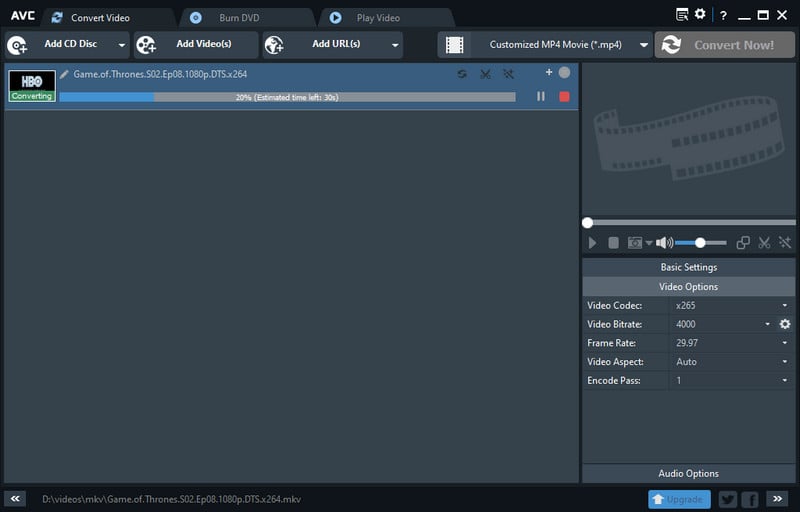Pause the conversion in progress

pyautogui.click(x=541, y=96)
